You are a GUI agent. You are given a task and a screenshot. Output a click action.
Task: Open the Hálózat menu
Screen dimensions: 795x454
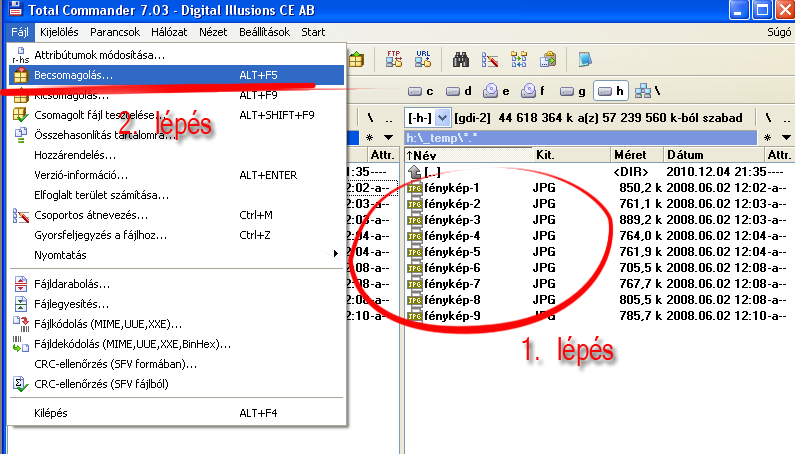(x=169, y=32)
